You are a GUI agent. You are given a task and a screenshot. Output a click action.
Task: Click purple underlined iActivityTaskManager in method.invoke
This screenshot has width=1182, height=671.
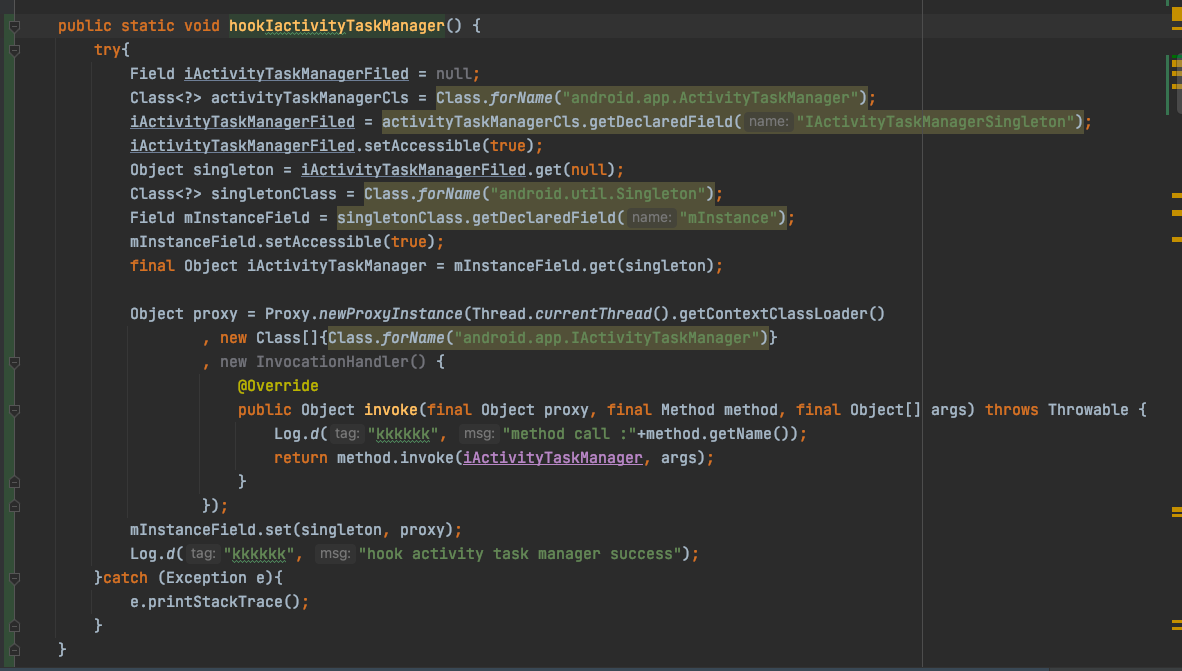pyautogui.click(x=553, y=458)
